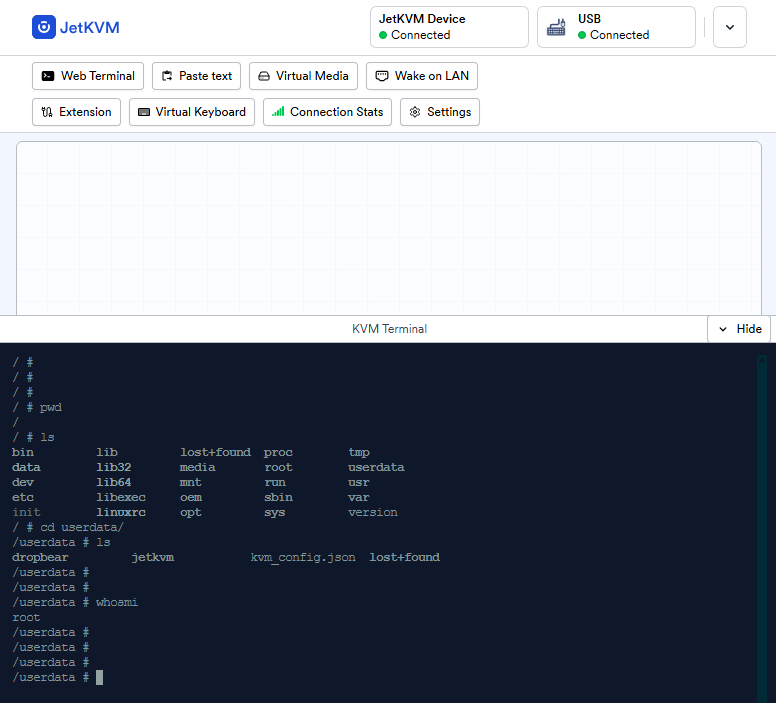Click the JetKVM logo icon
The image size is (776, 703).
44,27
